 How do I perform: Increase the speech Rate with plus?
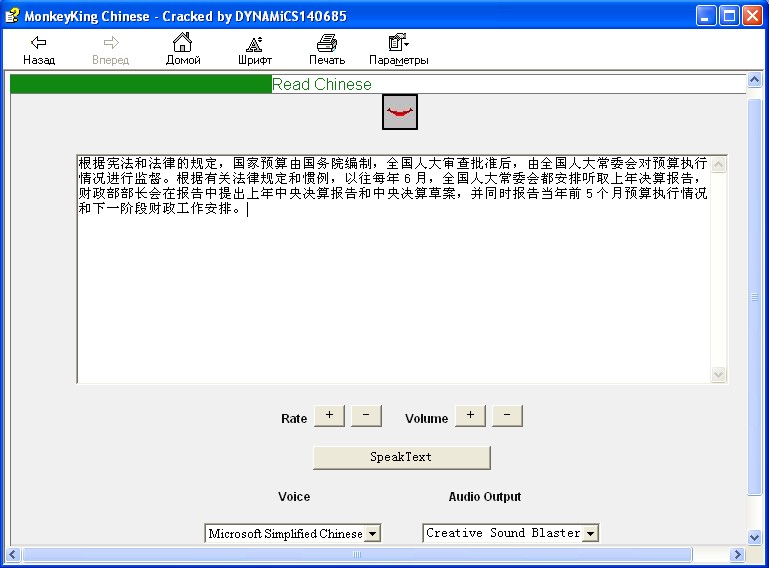(329, 415)
